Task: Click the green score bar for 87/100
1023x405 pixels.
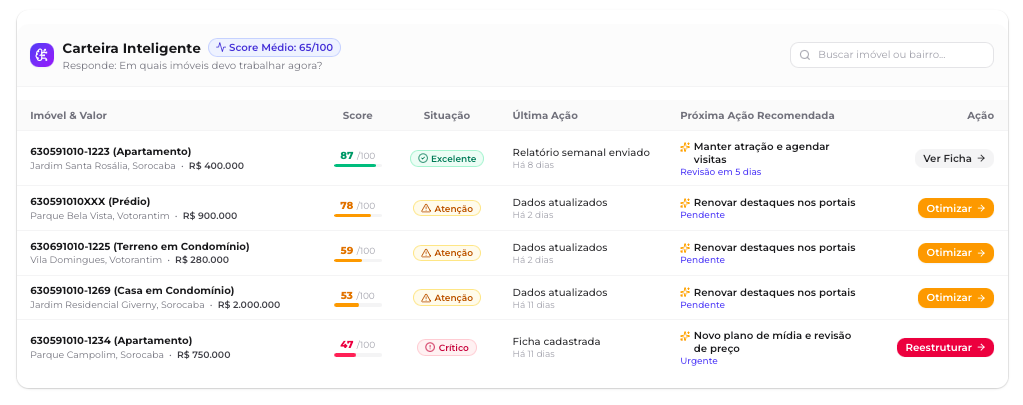Action: (x=358, y=166)
